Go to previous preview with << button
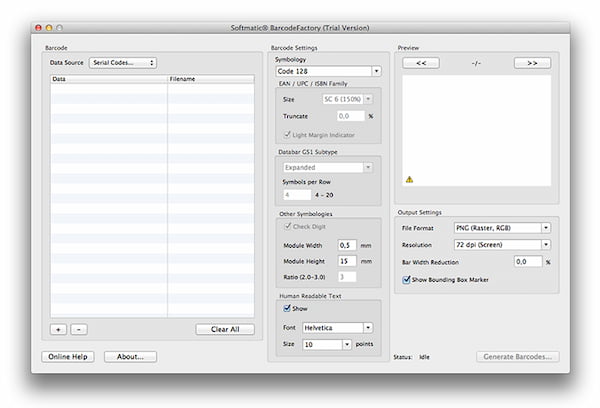Image resolution: width=600 pixels, height=408 pixels. [421, 63]
